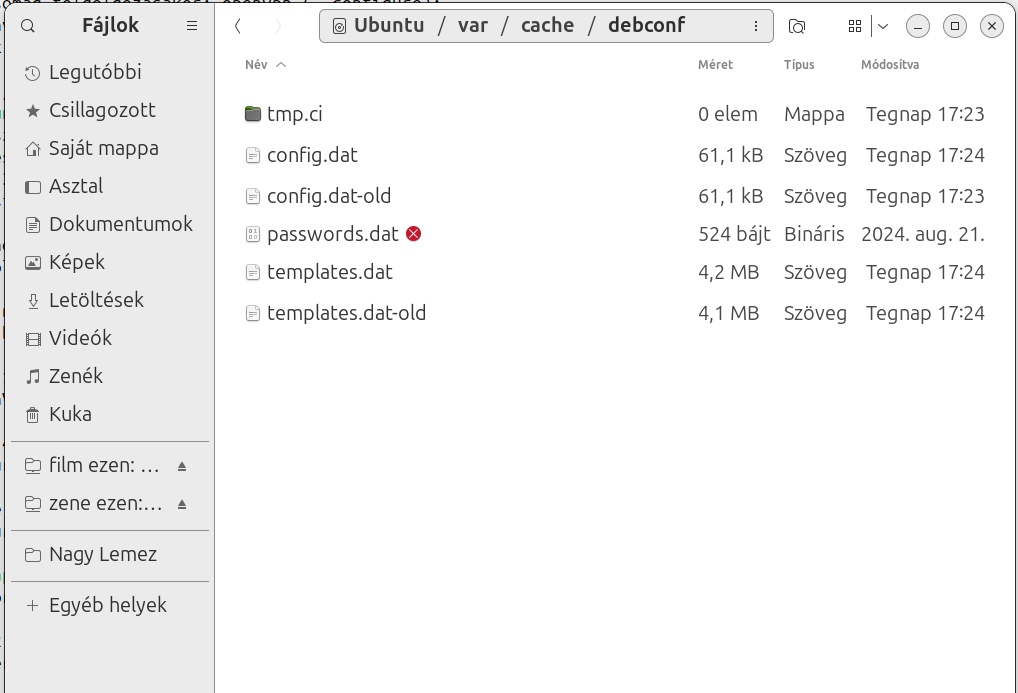The width and height of the screenshot is (1018, 693).
Task: Navigate to 'var' in the path bar
Action: pyautogui.click(x=473, y=26)
